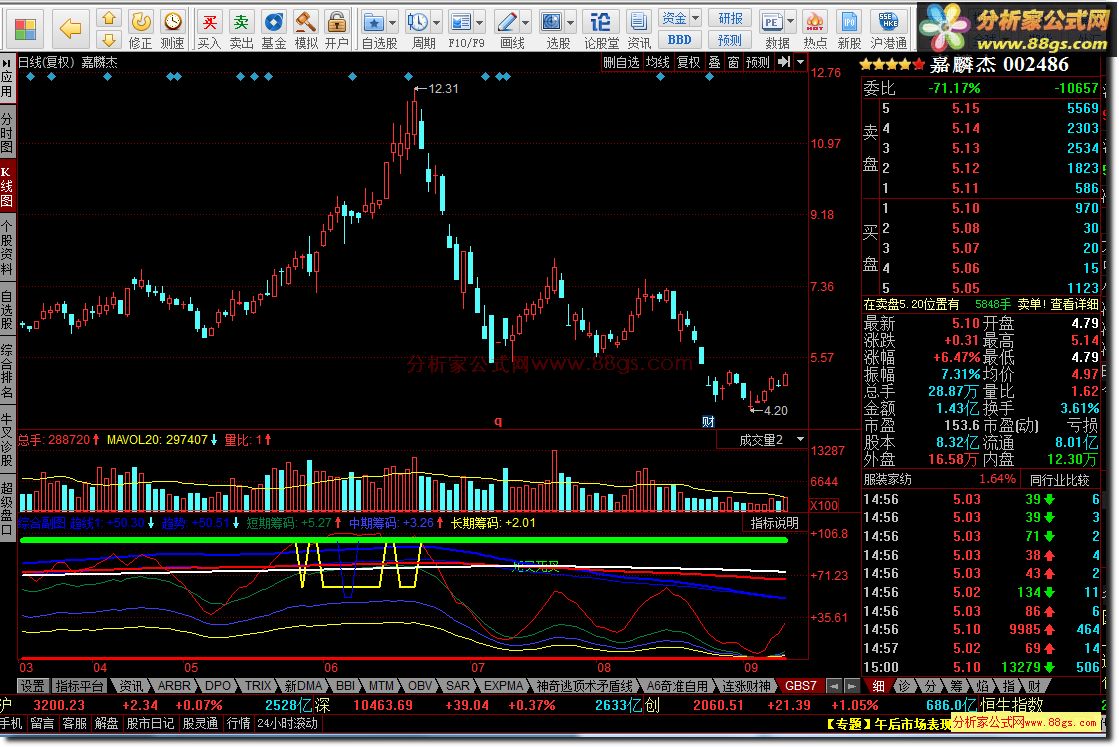Open 个股资料 sidebar tab
Viewport: 1119px width, 747px height.
point(7,248)
